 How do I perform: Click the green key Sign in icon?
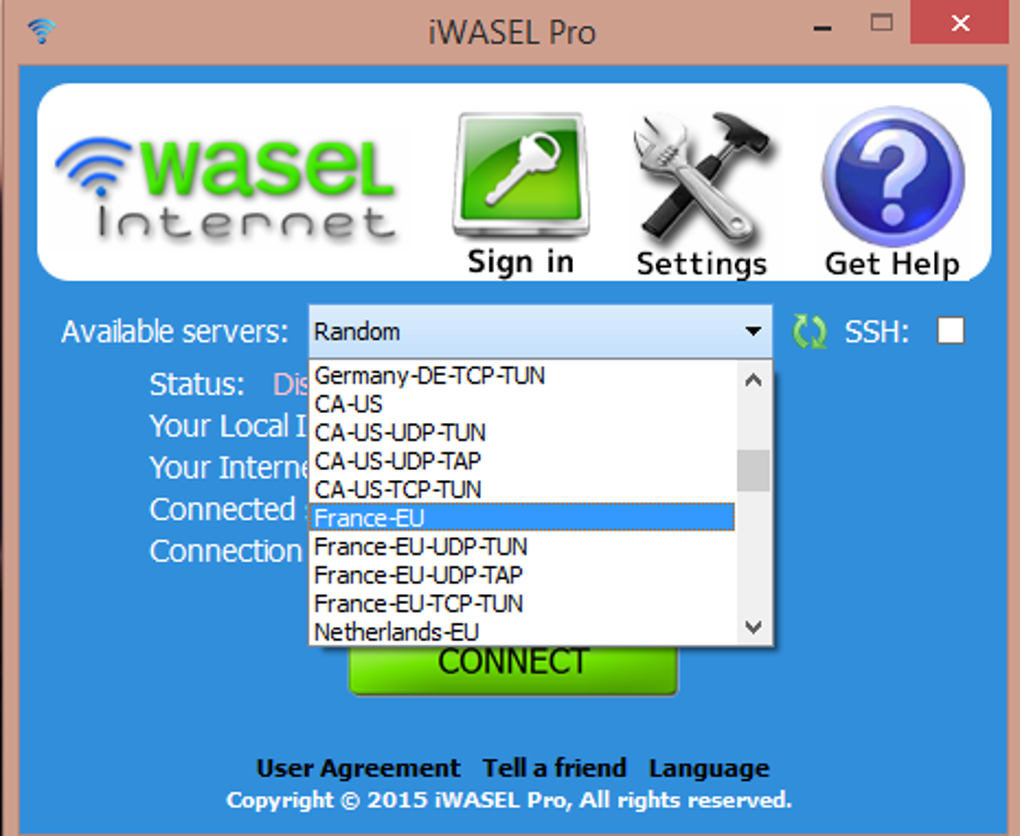pos(521,176)
